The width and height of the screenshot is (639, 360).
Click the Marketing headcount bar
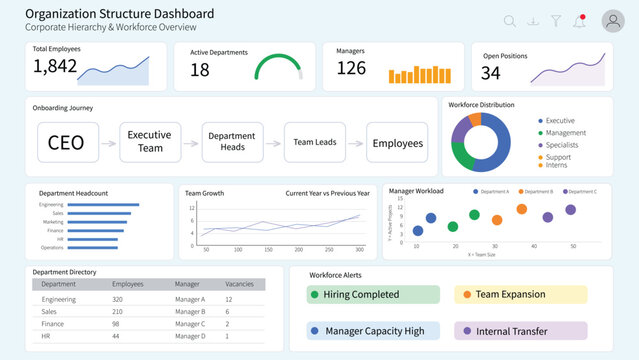coord(97,222)
